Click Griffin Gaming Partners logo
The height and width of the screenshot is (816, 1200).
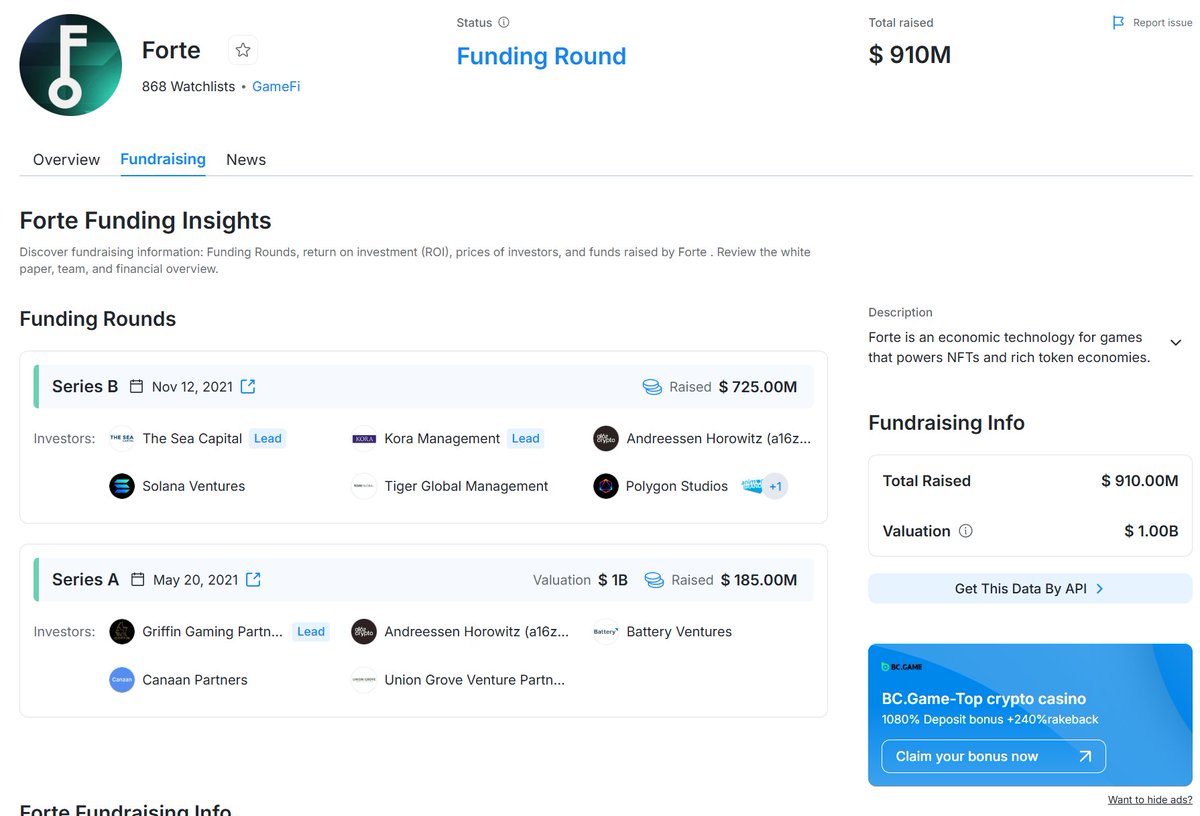pyautogui.click(x=122, y=631)
